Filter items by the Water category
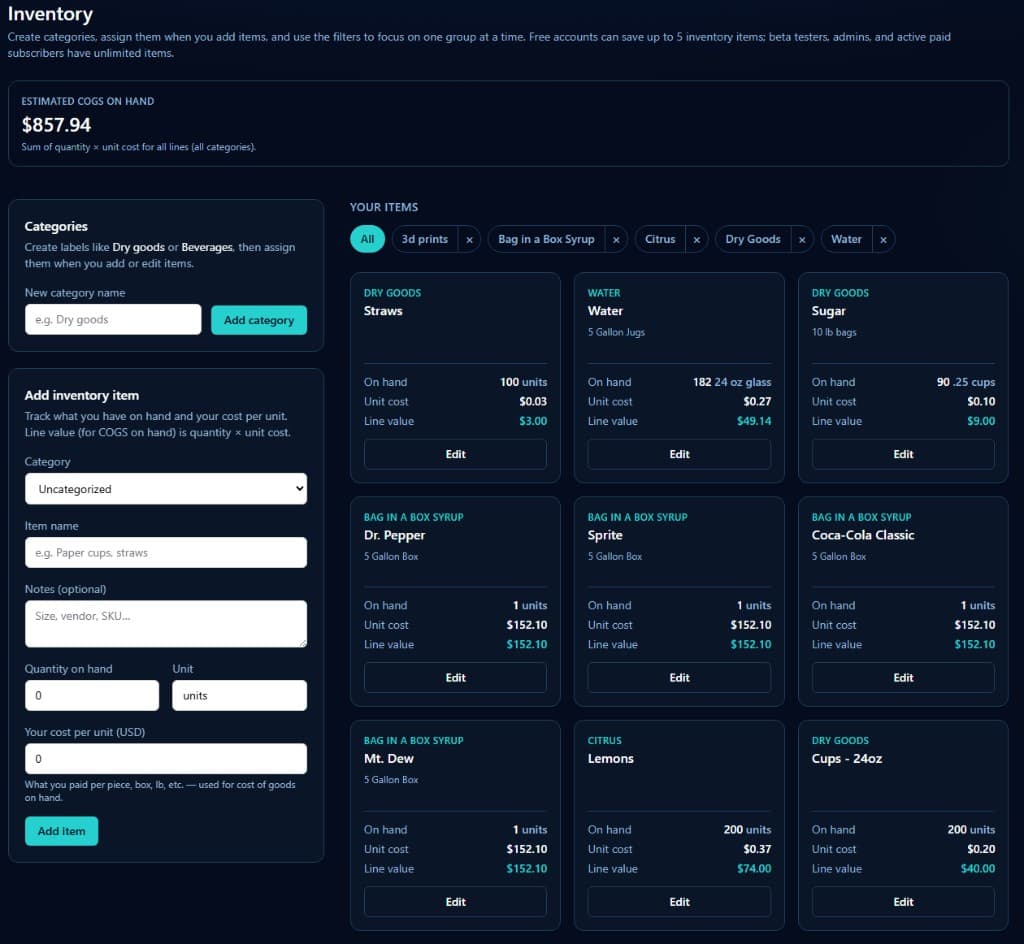Viewport: 1024px width, 944px height. tap(845, 239)
